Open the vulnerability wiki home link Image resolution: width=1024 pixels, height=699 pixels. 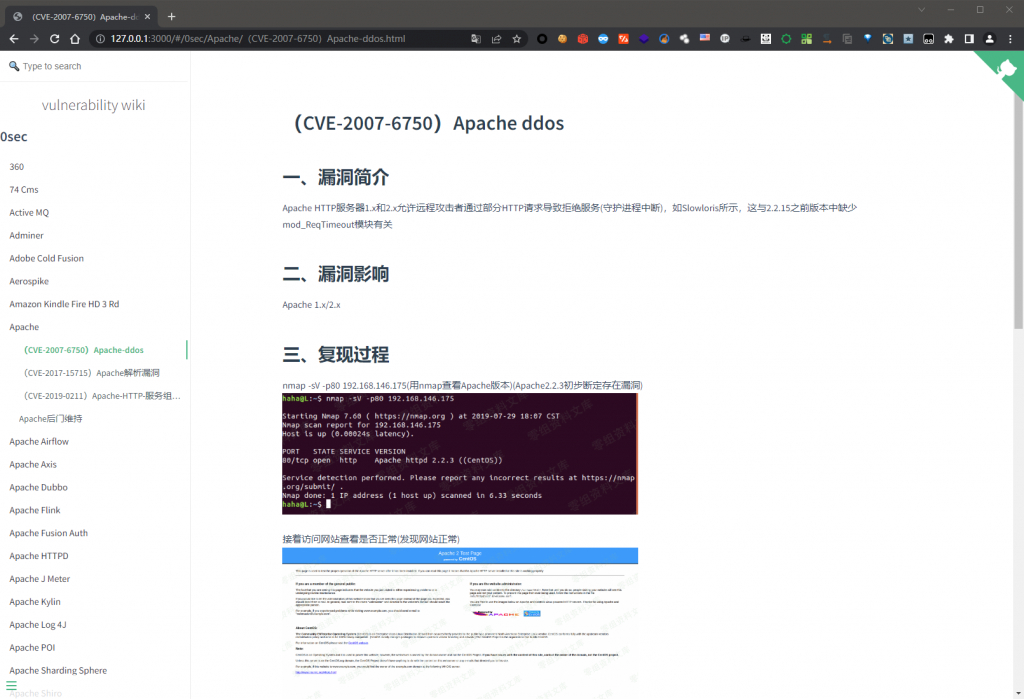(93, 105)
